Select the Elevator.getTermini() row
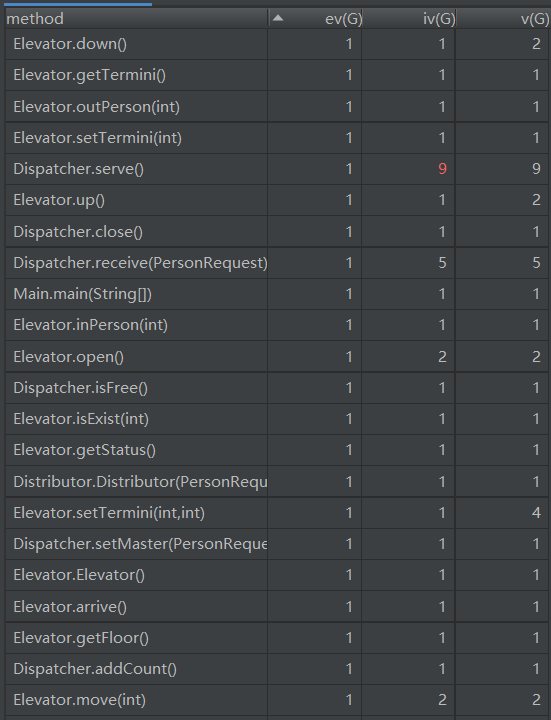Viewport: 551px width, 720px height. (x=278, y=75)
